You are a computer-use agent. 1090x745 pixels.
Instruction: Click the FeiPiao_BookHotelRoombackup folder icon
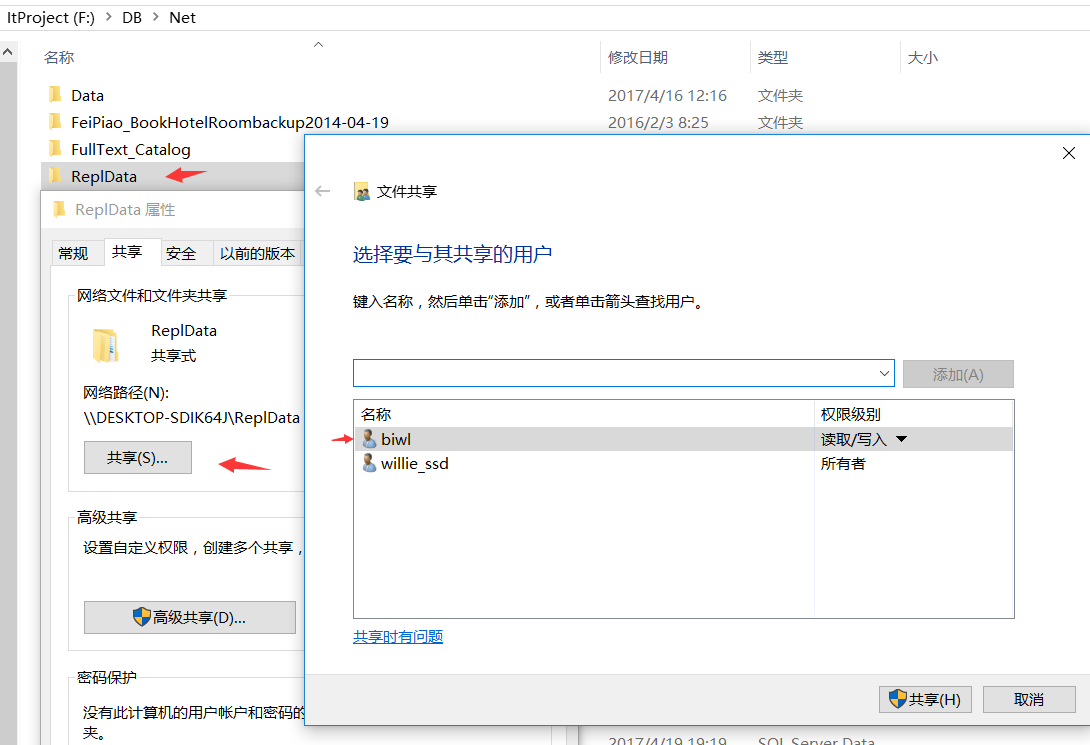point(55,122)
